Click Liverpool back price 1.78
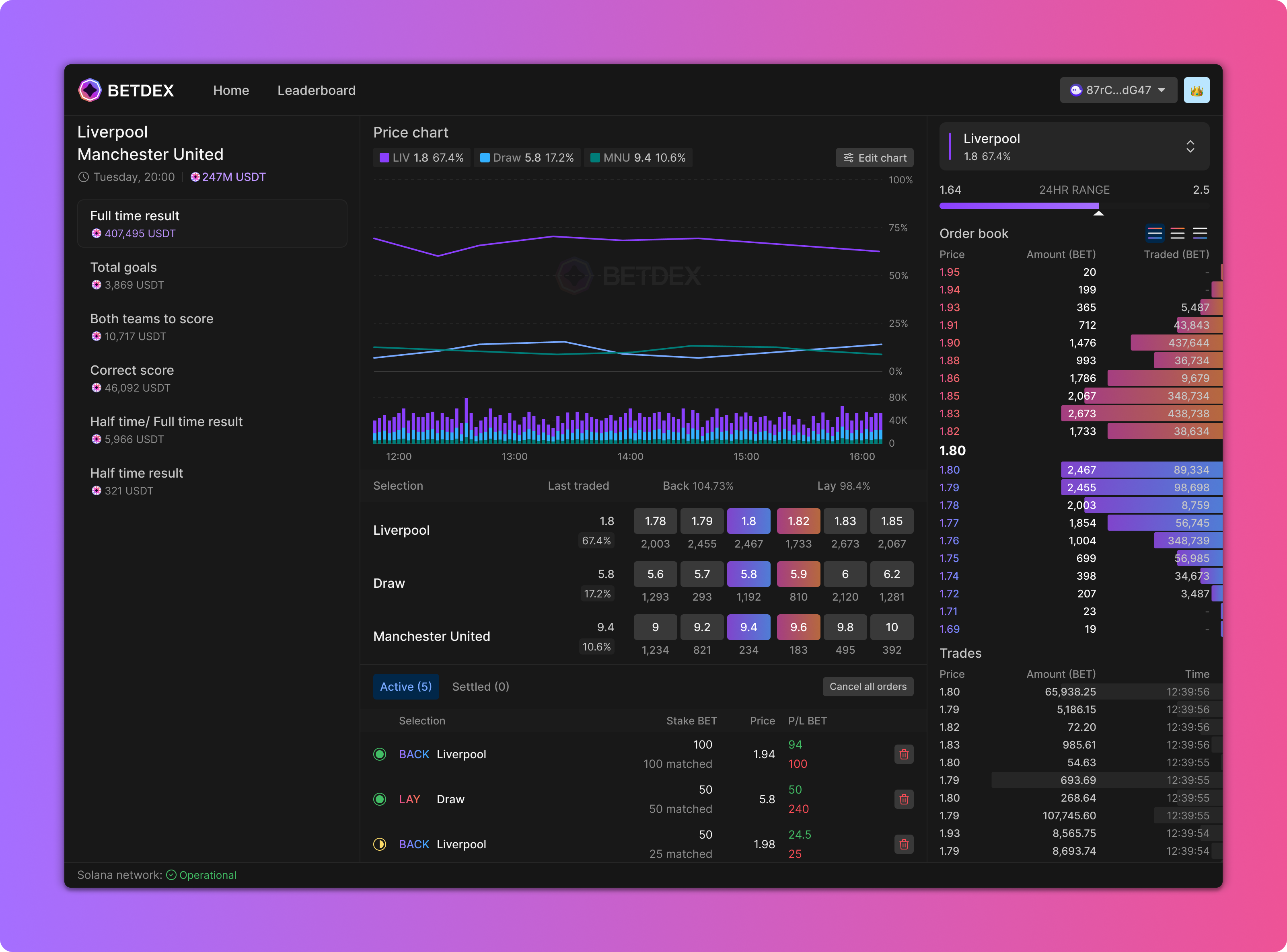Image resolution: width=1287 pixels, height=952 pixels. 655,521
